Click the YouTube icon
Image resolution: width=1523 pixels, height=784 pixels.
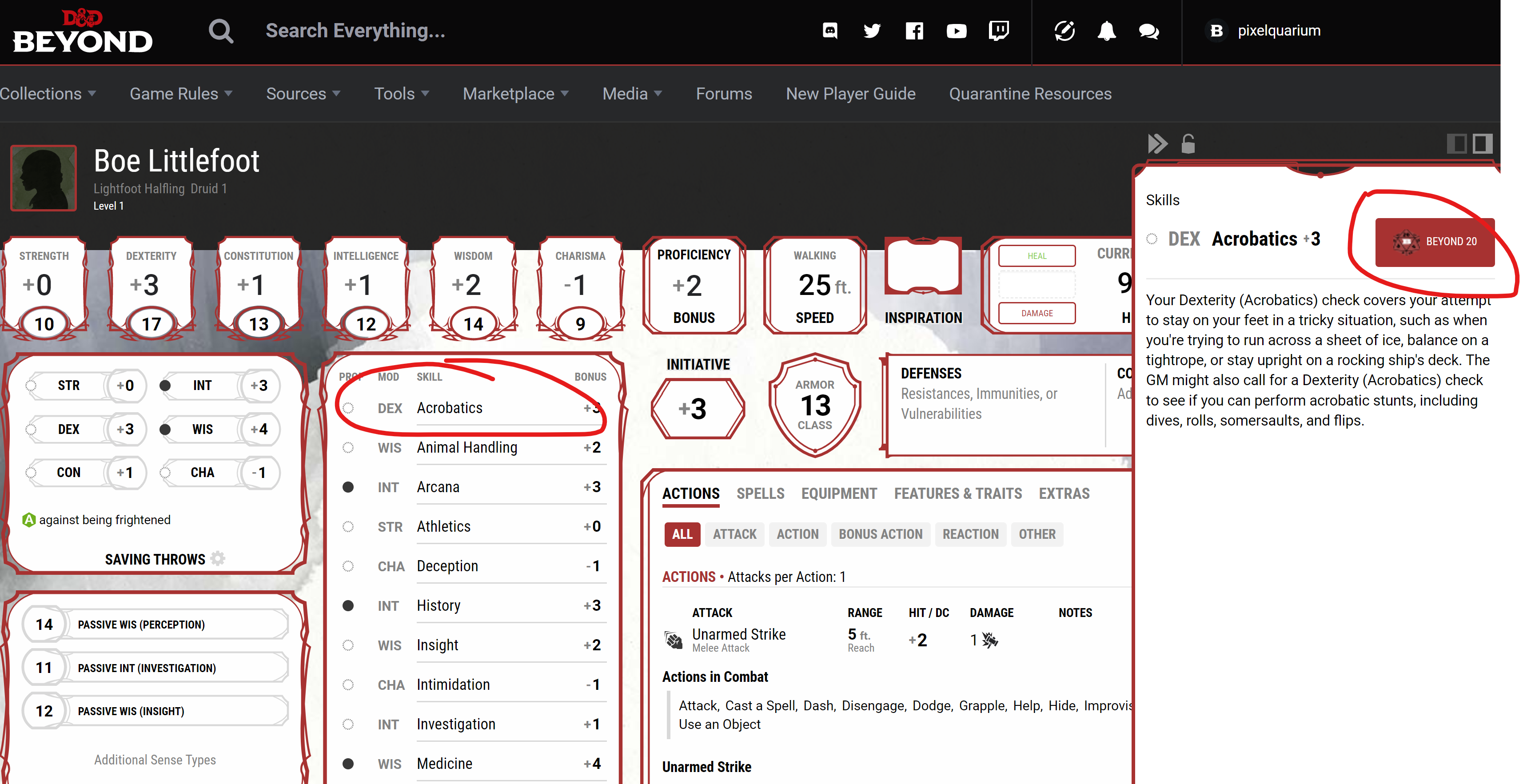coord(956,31)
